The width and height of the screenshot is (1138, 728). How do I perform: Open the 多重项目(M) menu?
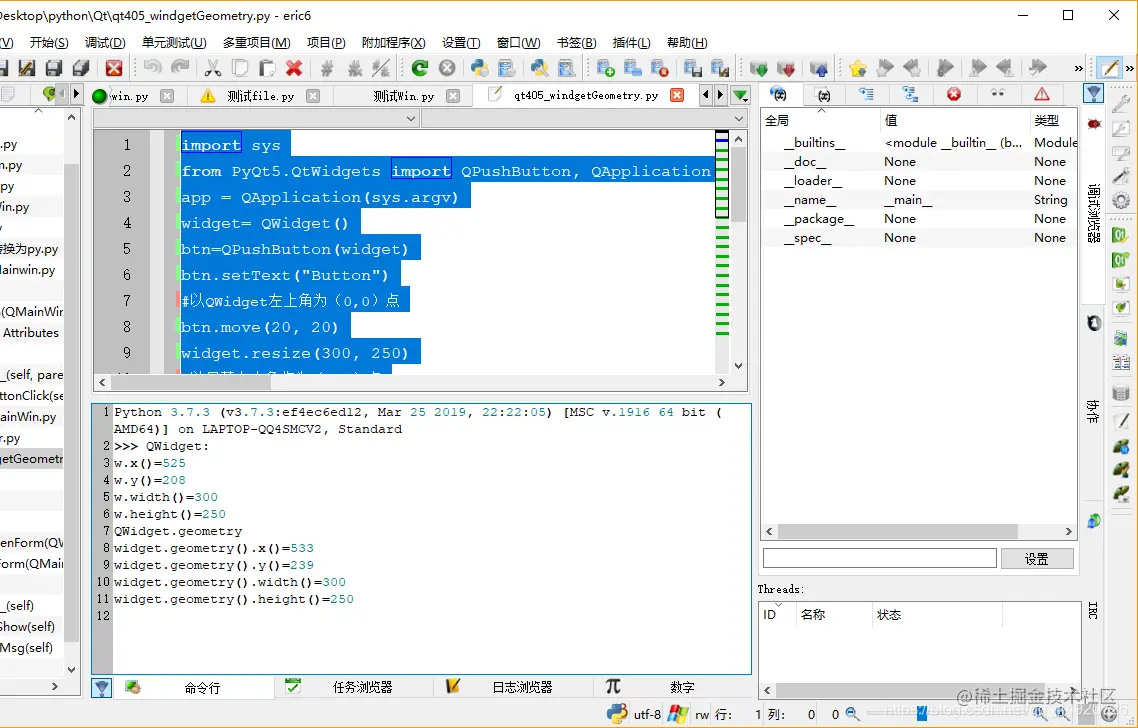point(256,43)
